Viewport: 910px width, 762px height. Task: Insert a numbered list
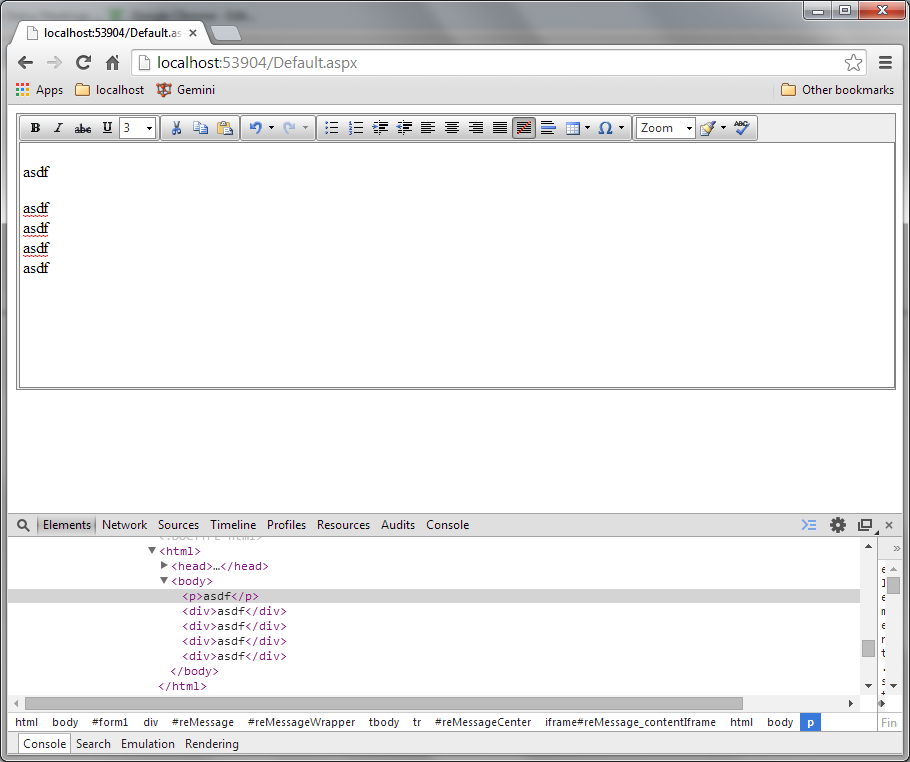[x=356, y=128]
